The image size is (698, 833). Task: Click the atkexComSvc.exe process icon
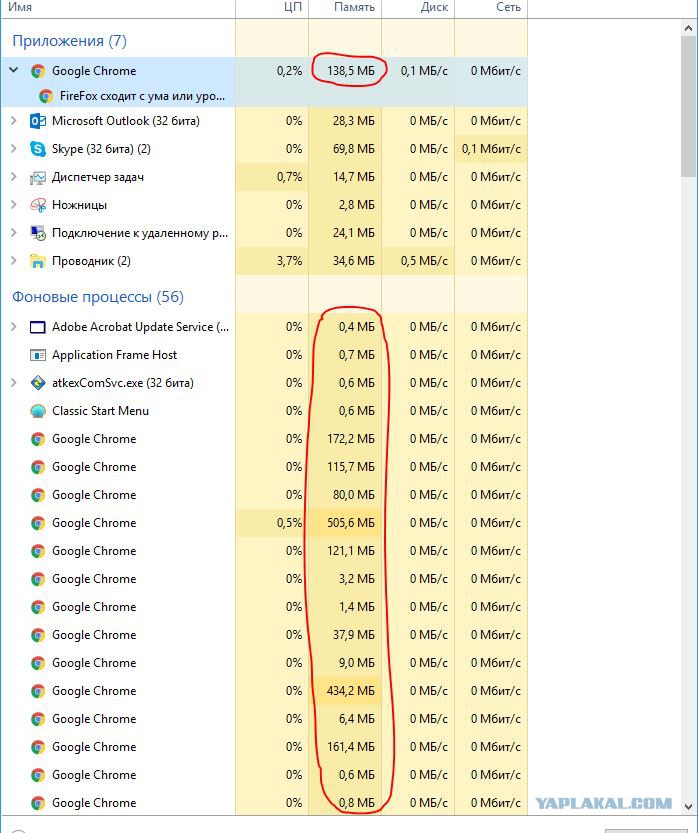point(38,383)
